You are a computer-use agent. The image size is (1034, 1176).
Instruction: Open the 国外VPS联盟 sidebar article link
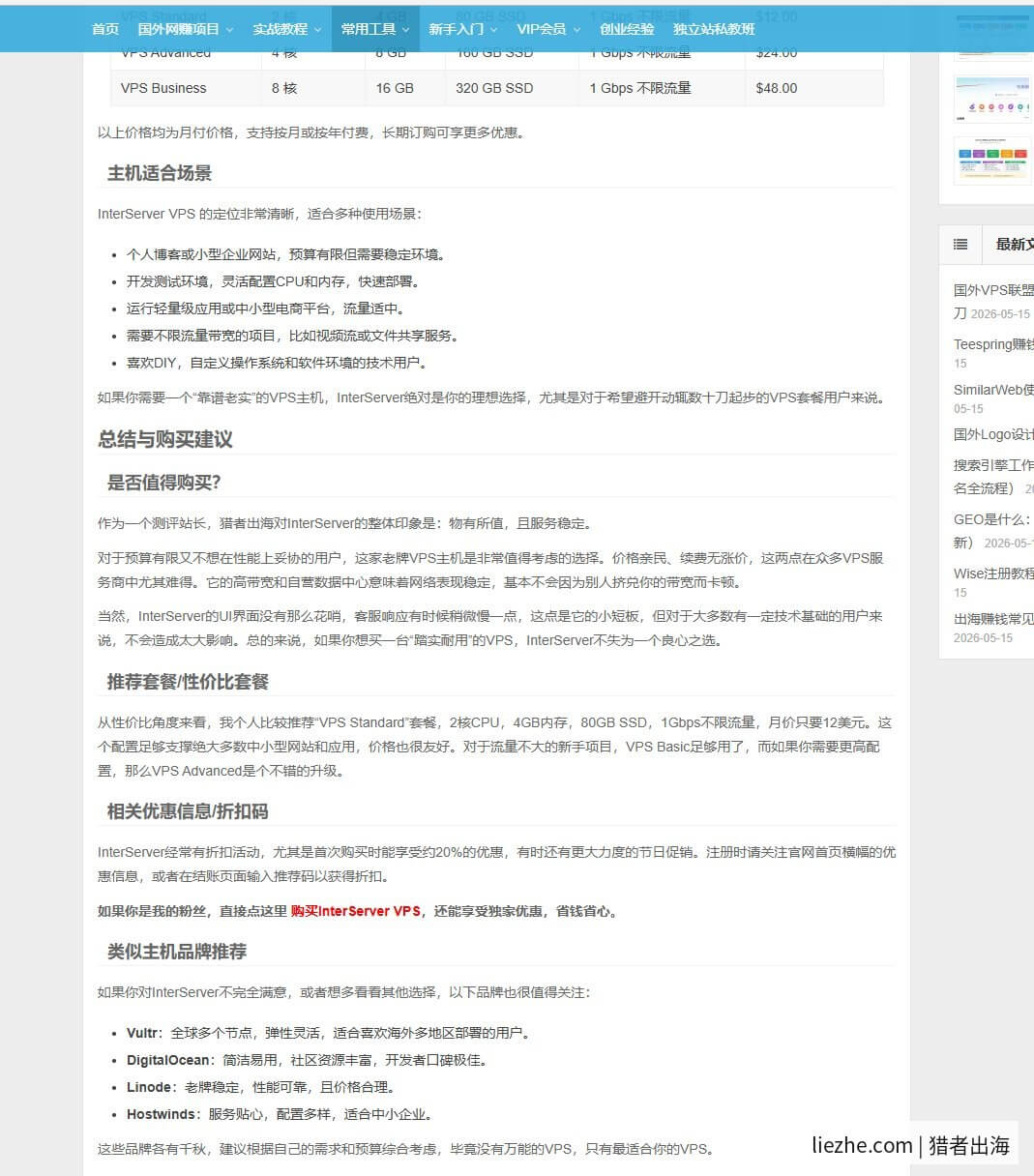[993, 289]
